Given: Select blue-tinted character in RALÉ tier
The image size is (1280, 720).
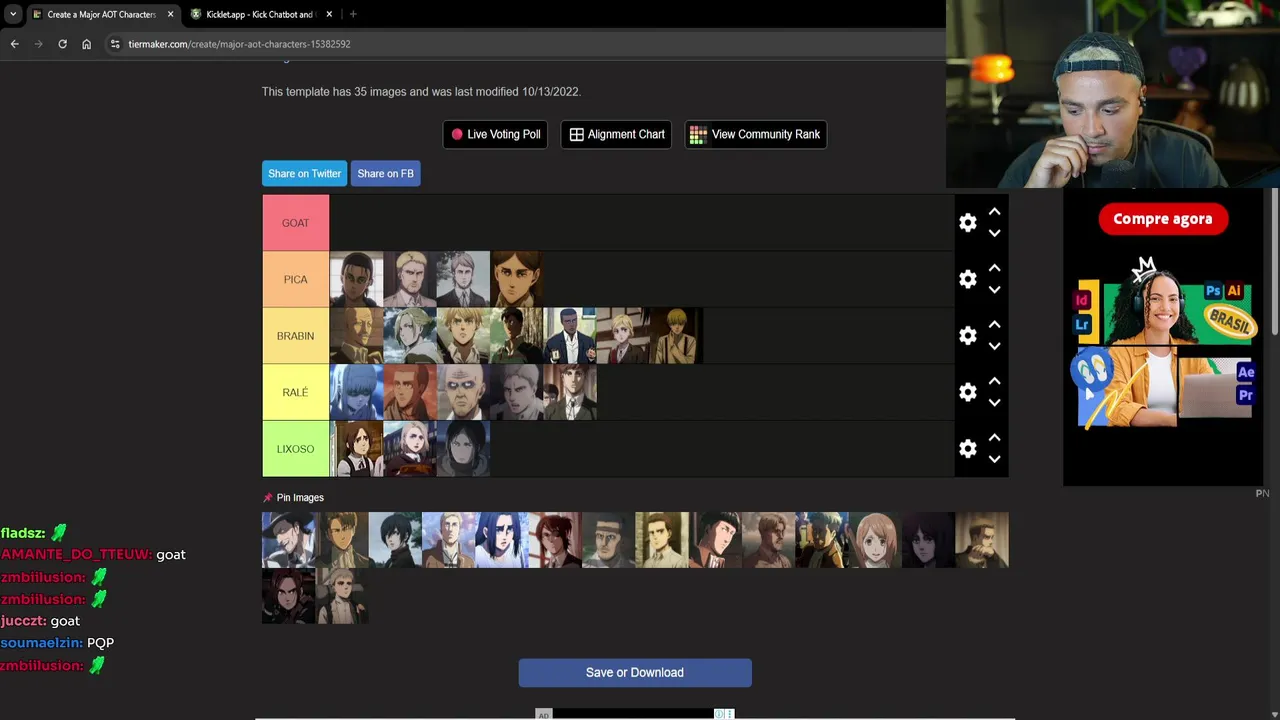Looking at the screenshot, I should pos(356,392).
